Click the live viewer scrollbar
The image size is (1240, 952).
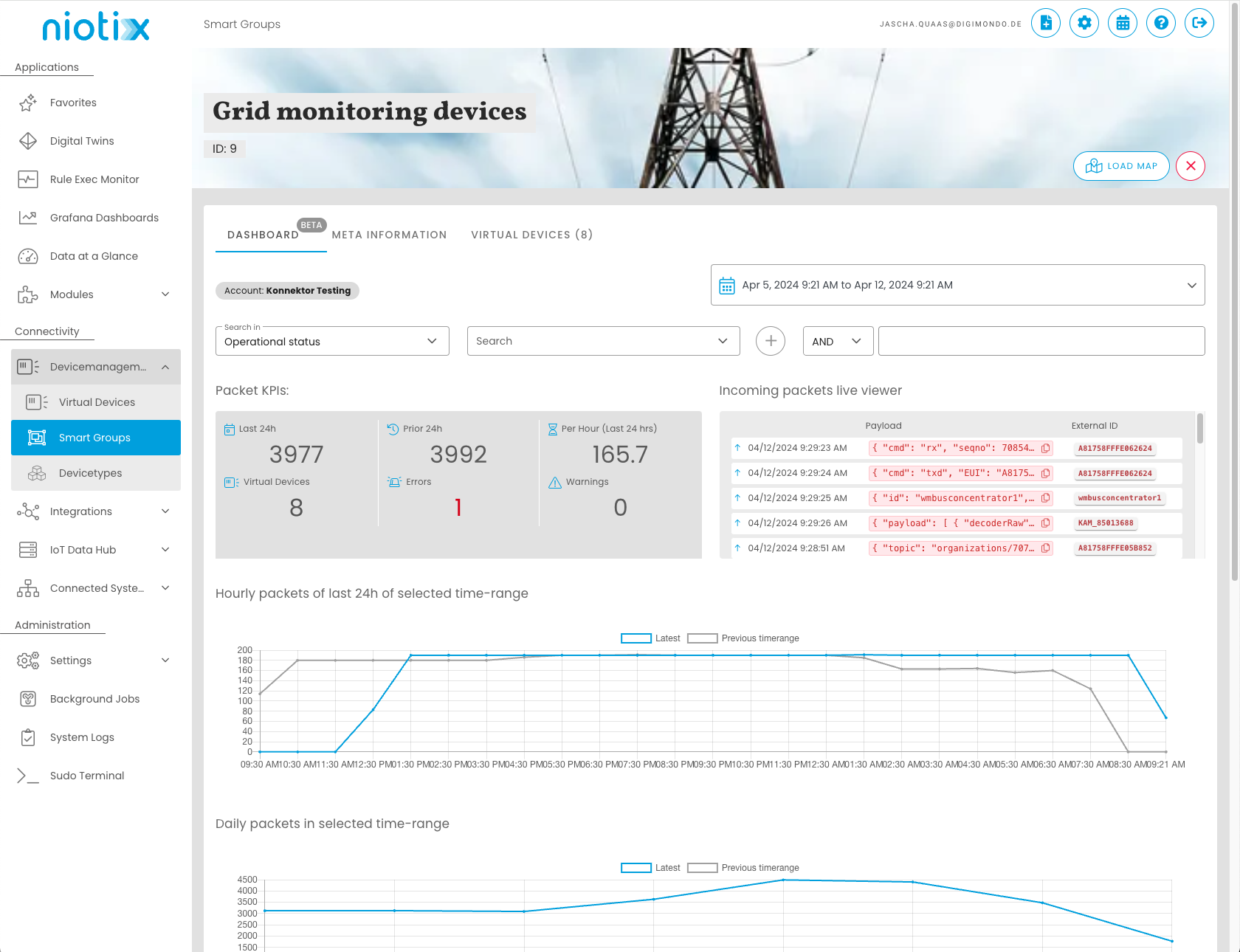click(x=1199, y=430)
